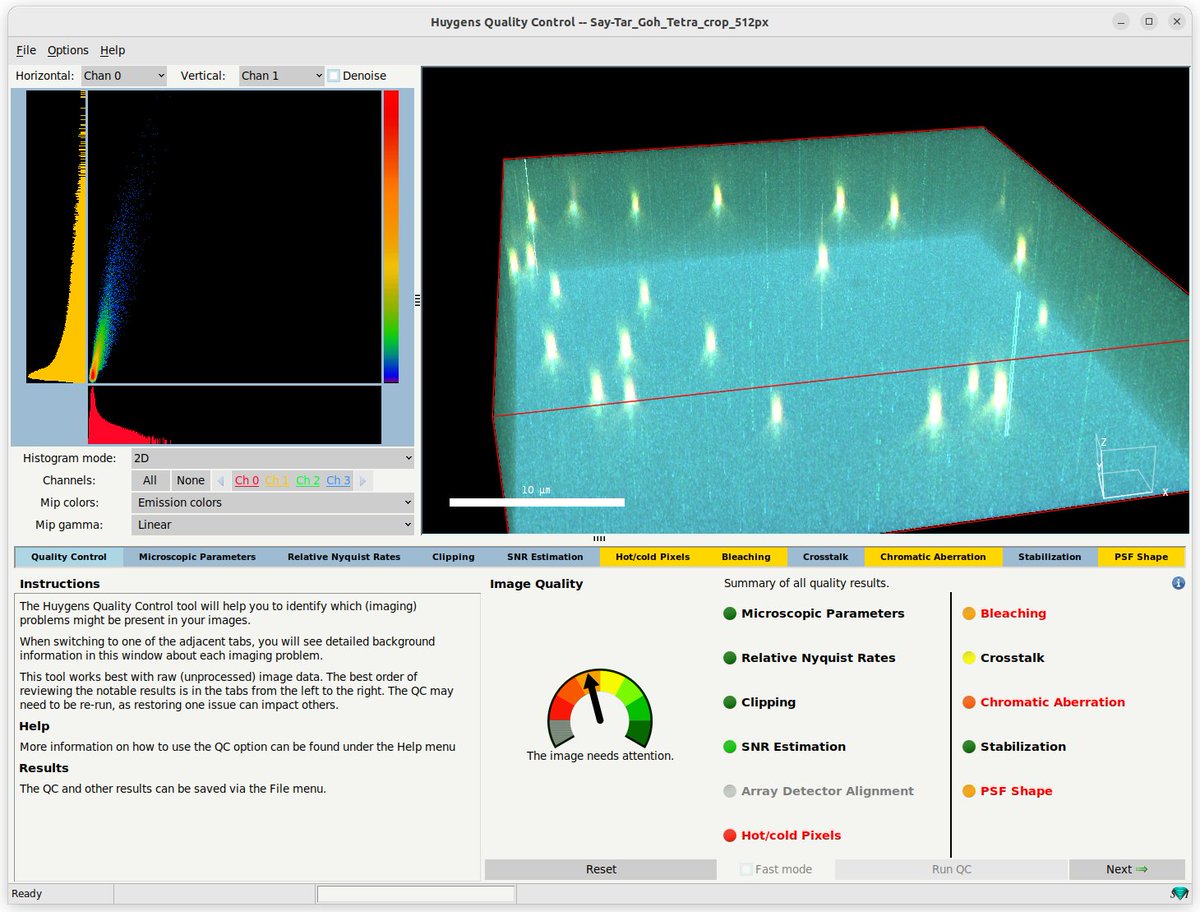Switch to the Relative Nyquist Rates tab

pyautogui.click(x=344, y=557)
